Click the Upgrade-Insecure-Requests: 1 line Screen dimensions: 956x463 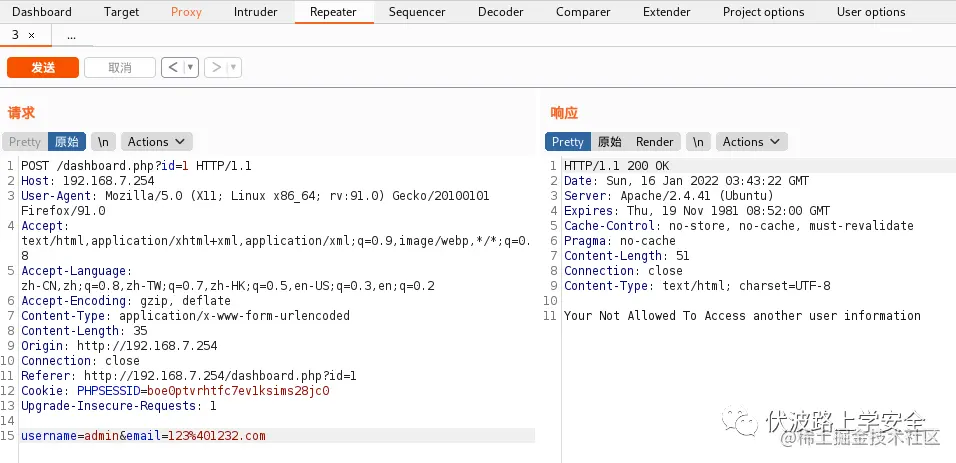(119, 406)
